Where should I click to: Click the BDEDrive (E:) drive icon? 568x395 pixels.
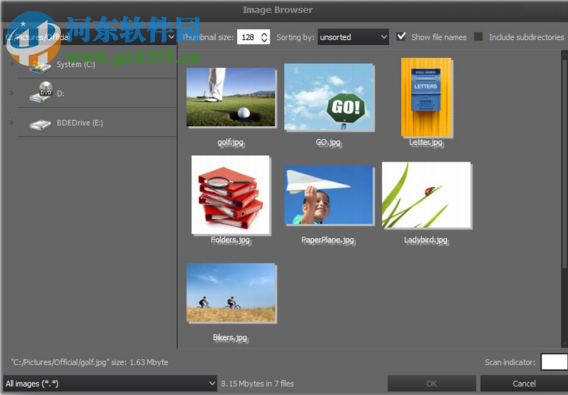[x=40, y=125]
